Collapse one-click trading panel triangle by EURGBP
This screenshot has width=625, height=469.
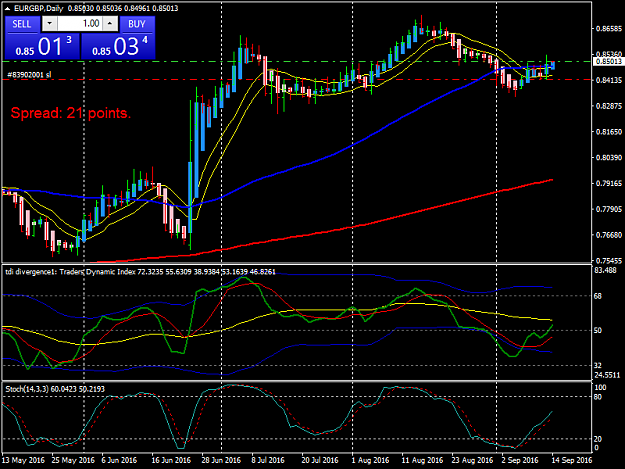[8, 8]
